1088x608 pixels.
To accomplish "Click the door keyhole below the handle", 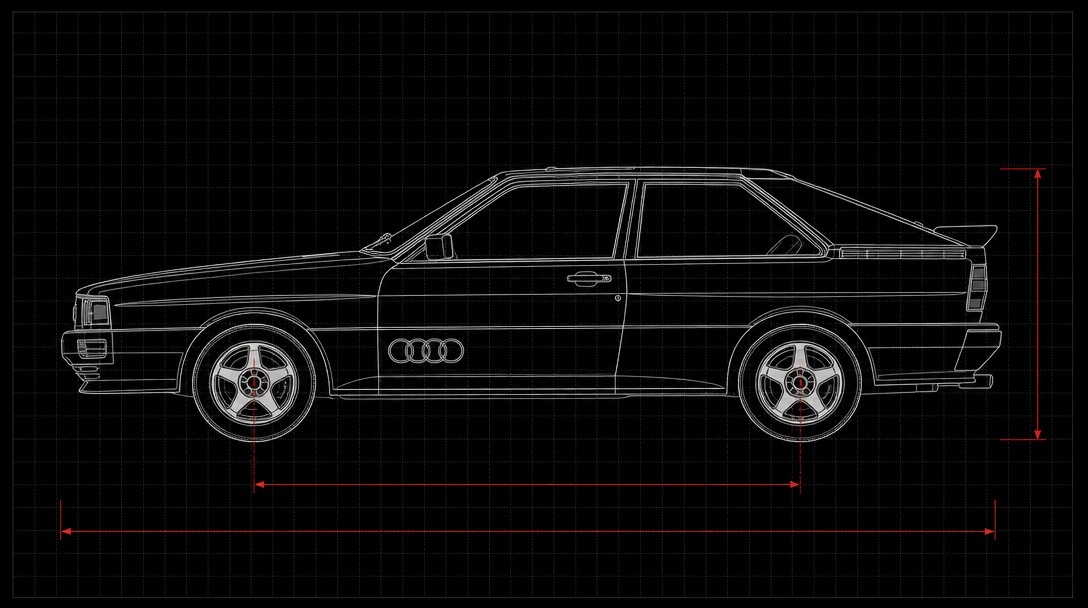I will (618, 298).
